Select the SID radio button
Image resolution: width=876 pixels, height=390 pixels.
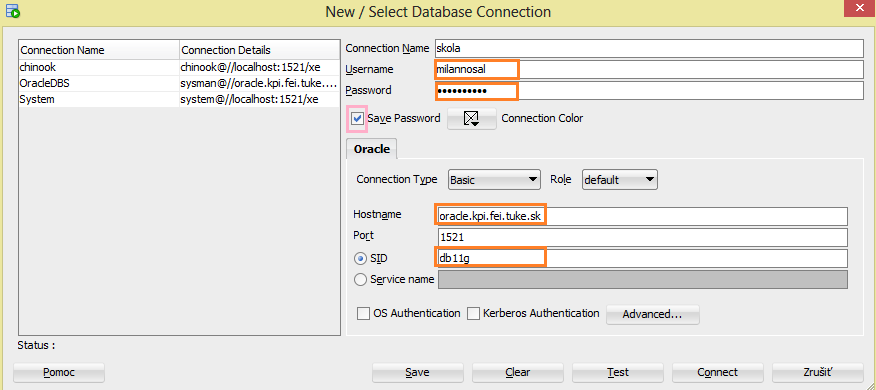(361, 259)
